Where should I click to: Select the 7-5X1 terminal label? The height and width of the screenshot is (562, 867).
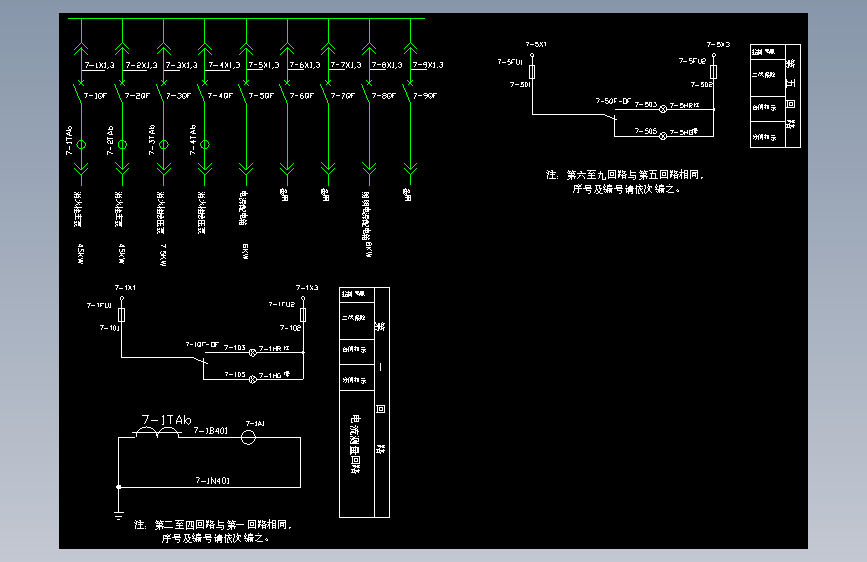point(536,44)
